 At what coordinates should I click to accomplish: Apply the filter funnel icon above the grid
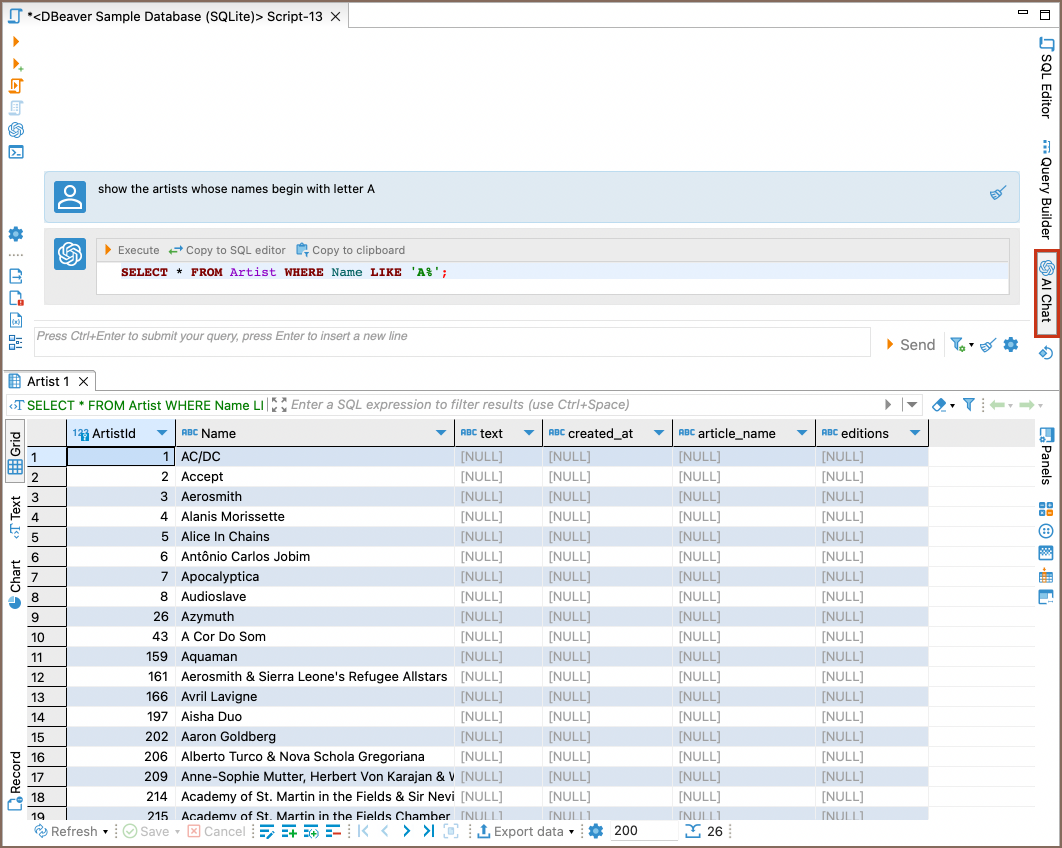[968, 405]
